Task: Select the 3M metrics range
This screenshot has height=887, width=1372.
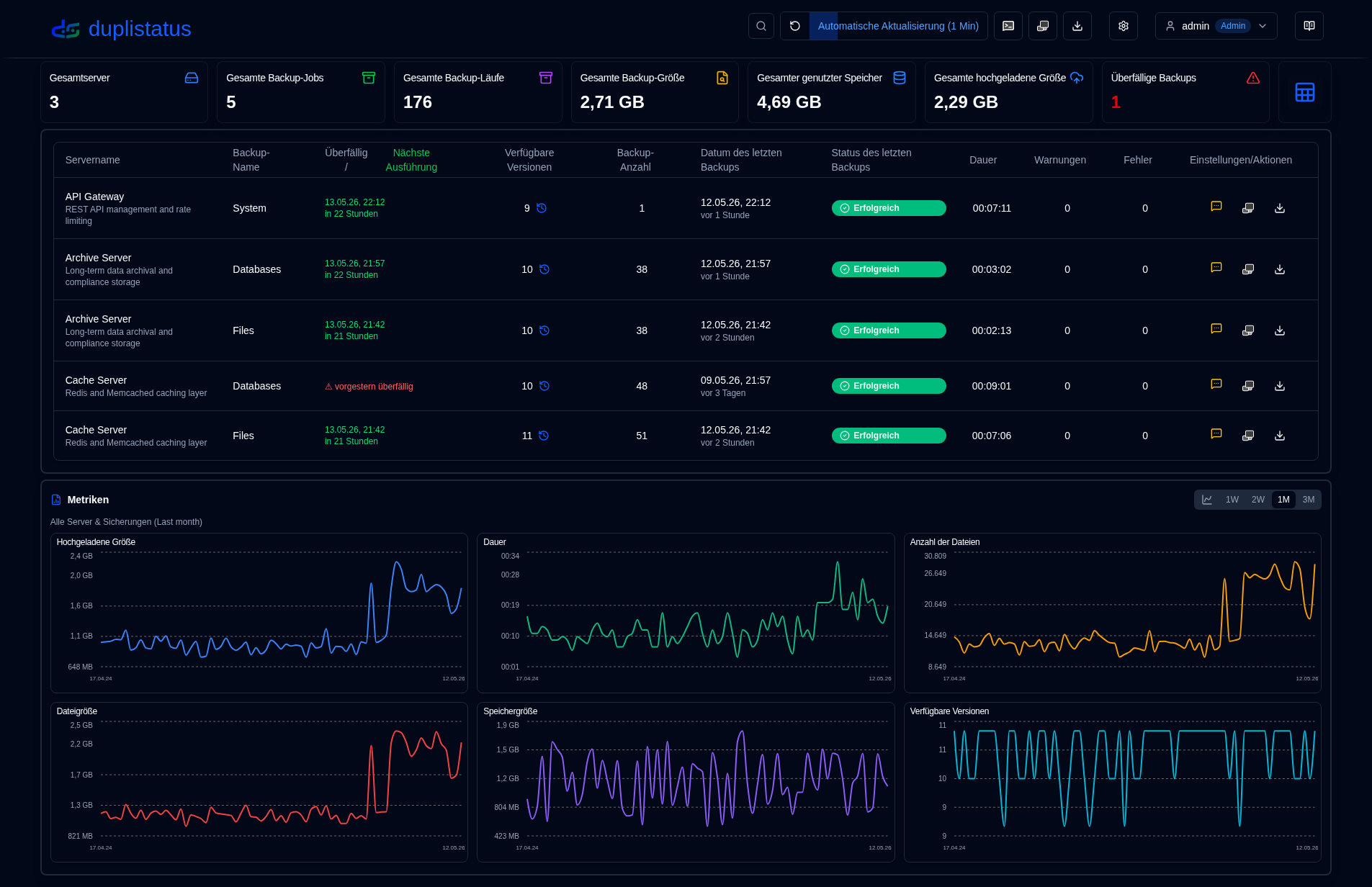Action: (x=1309, y=500)
